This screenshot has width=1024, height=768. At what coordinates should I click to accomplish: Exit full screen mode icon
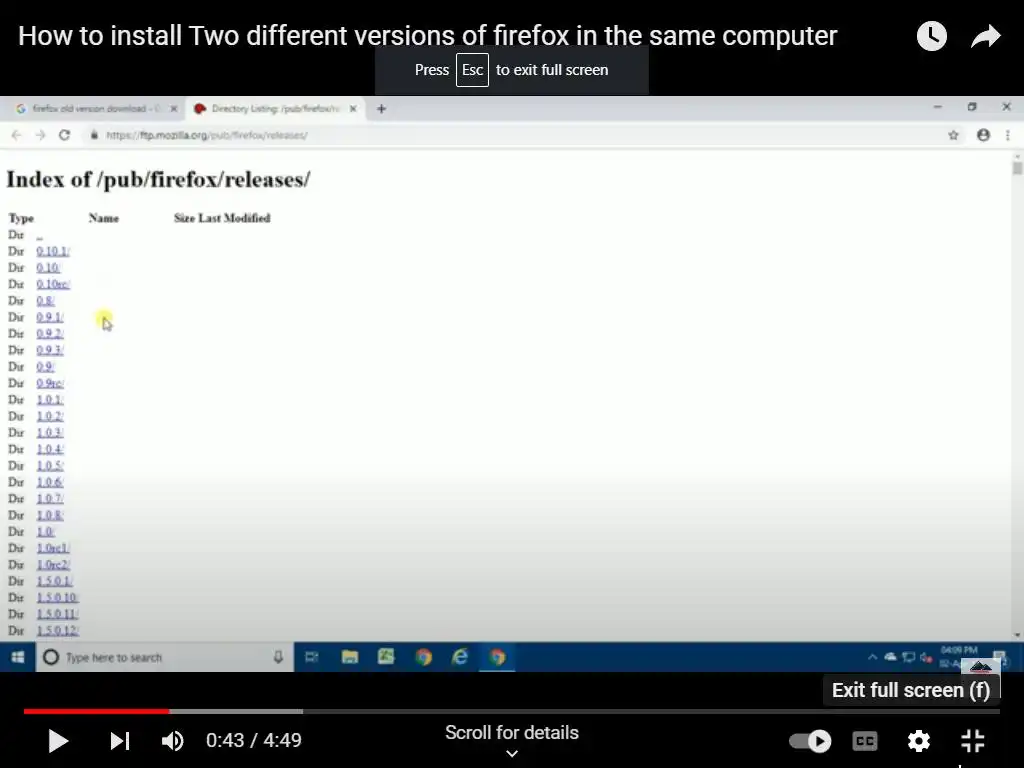click(x=973, y=741)
